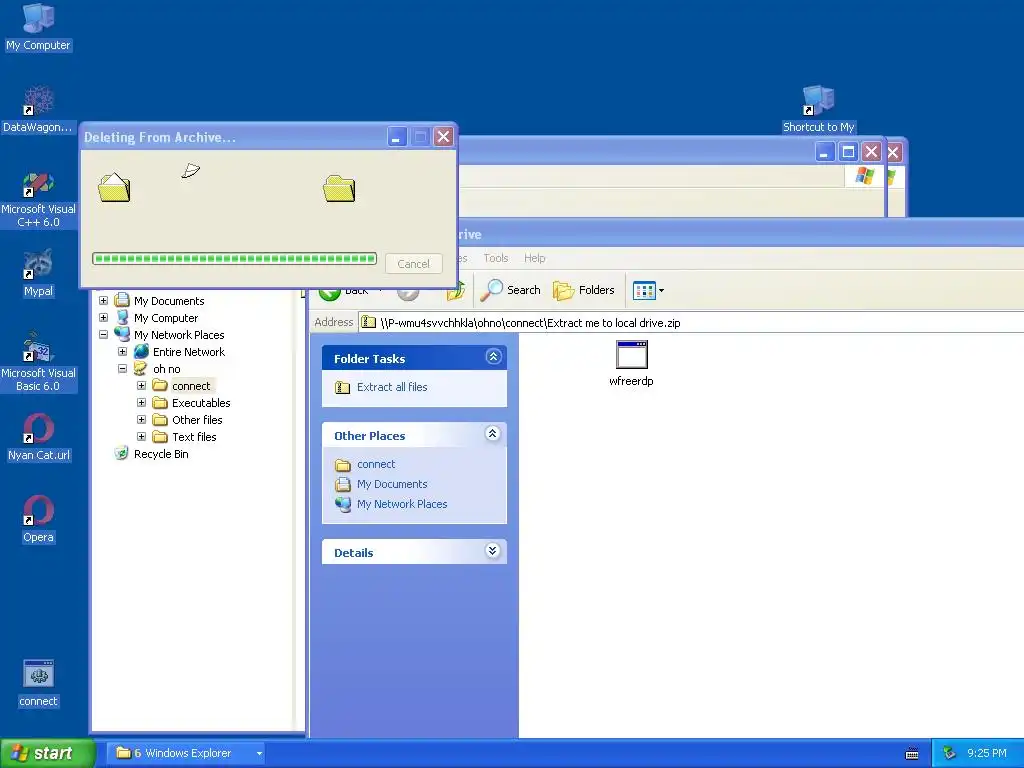The height and width of the screenshot is (768, 1024).
Task: Select the connect folder in tree
Action: coord(191,386)
